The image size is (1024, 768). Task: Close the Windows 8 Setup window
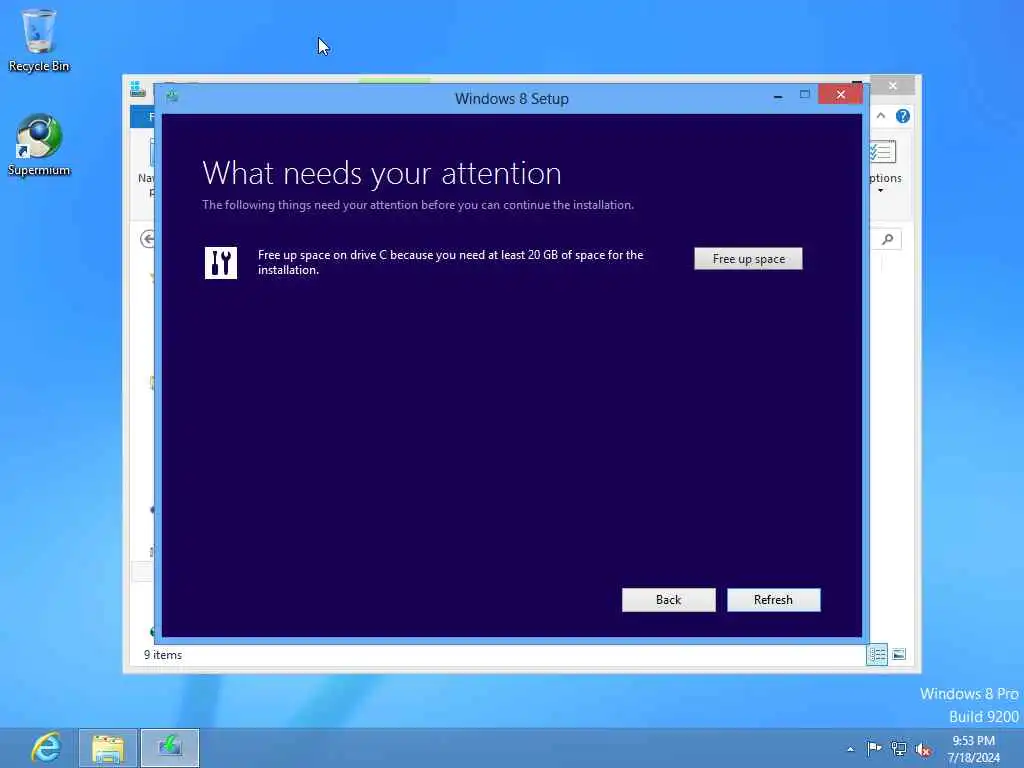(x=840, y=95)
